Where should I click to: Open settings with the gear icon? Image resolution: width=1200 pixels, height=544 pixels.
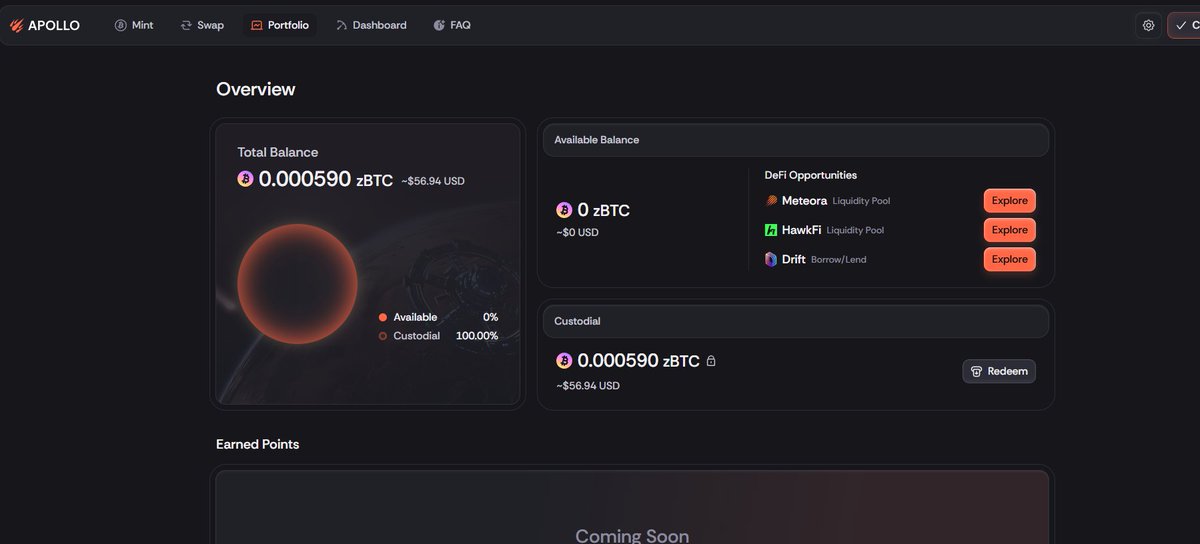(1148, 25)
